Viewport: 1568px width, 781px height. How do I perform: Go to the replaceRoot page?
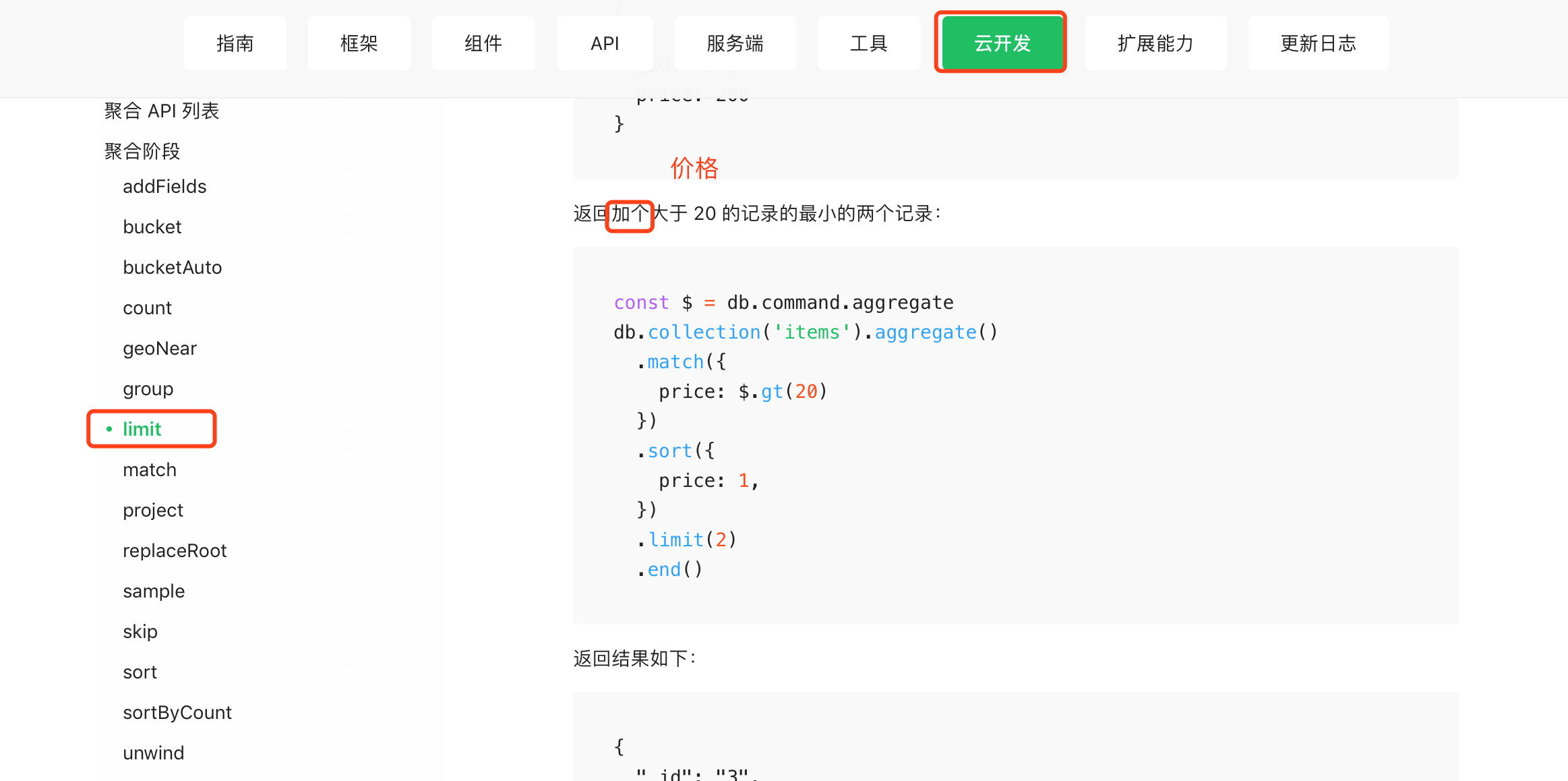(x=175, y=550)
